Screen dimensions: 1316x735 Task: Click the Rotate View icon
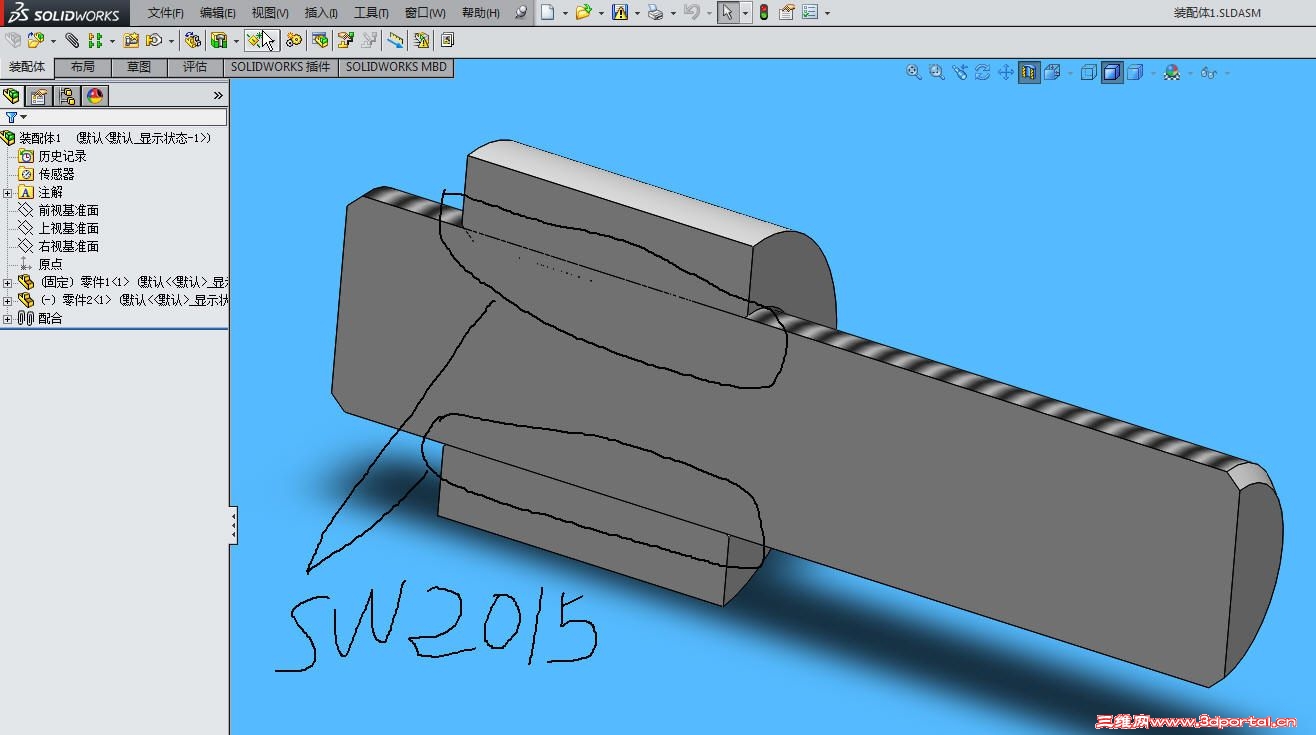983,72
